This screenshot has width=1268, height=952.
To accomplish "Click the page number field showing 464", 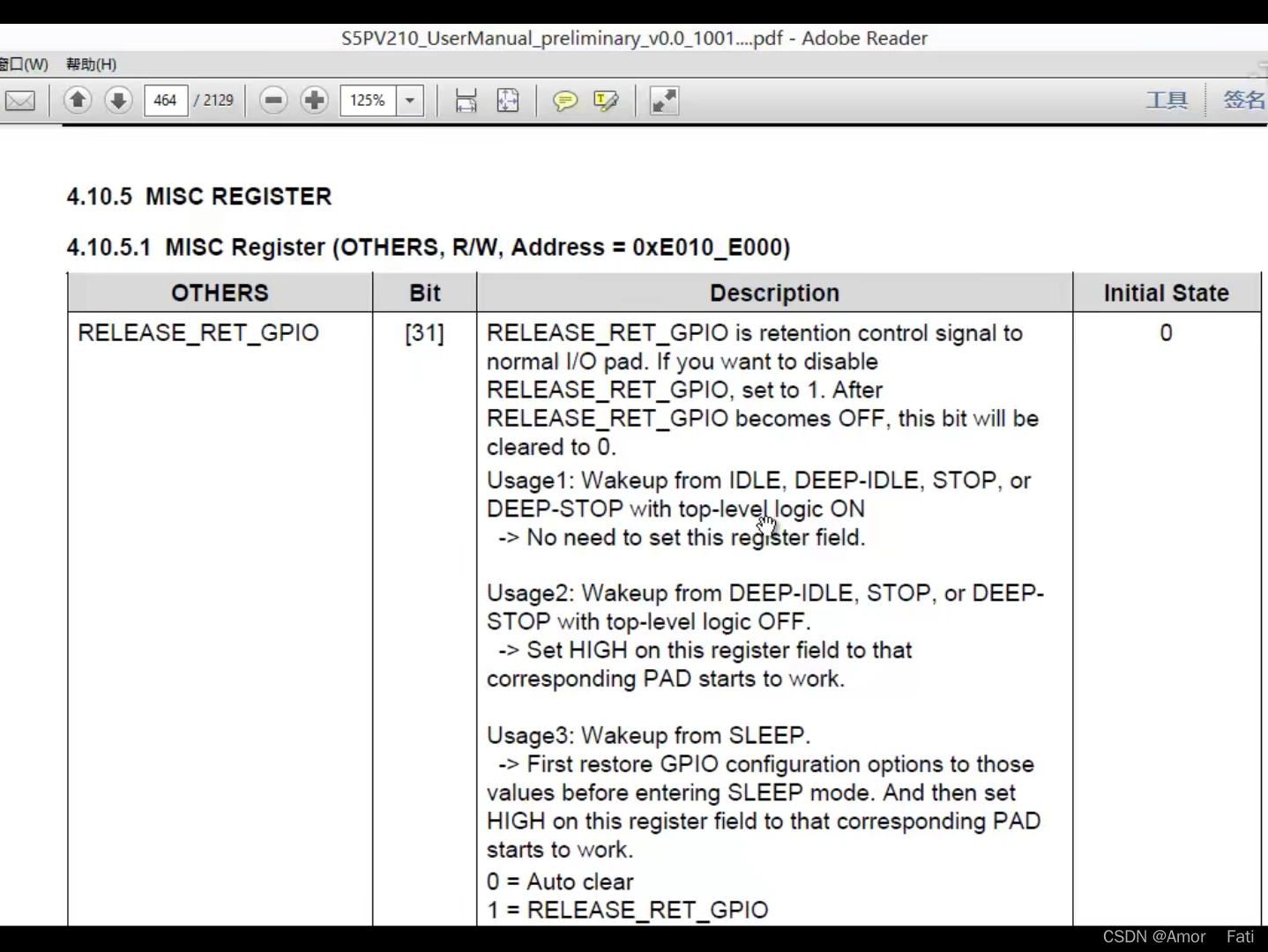I will coord(166,100).
